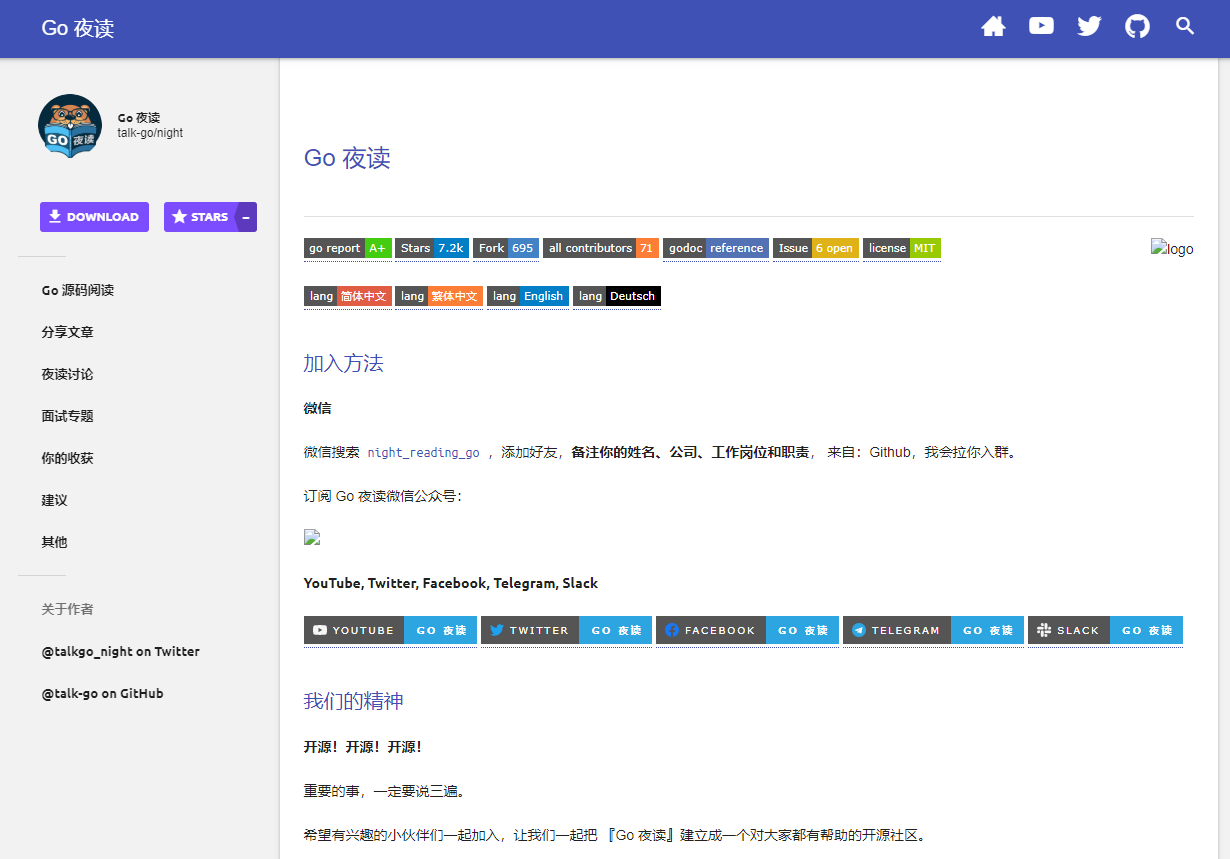Screen dimensions: 1230x859
Task: Click the Issue 6 open badge
Action: (x=816, y=248)
